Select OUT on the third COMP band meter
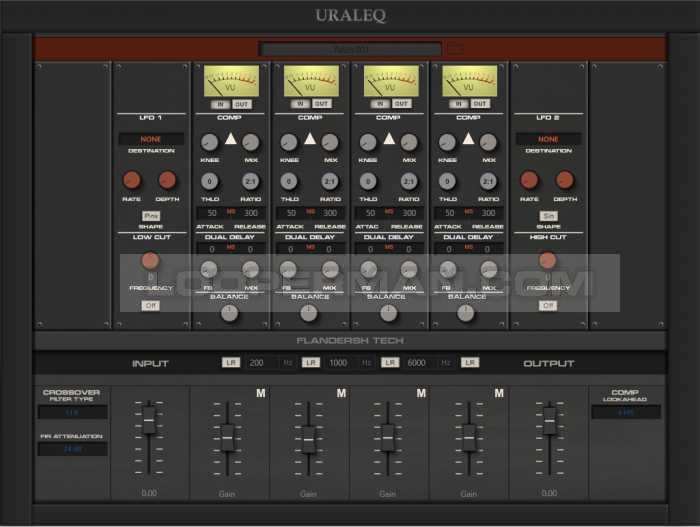700x527 pixels. pyautogui.click(x=401, y=104)
